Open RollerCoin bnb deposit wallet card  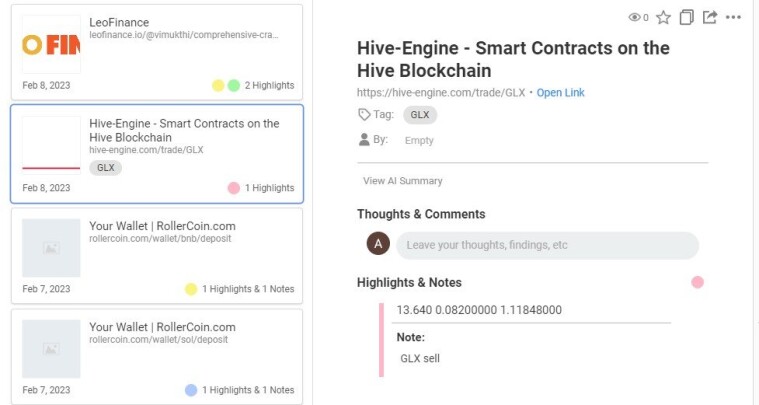pyautogui.click(x=157, y=256)
